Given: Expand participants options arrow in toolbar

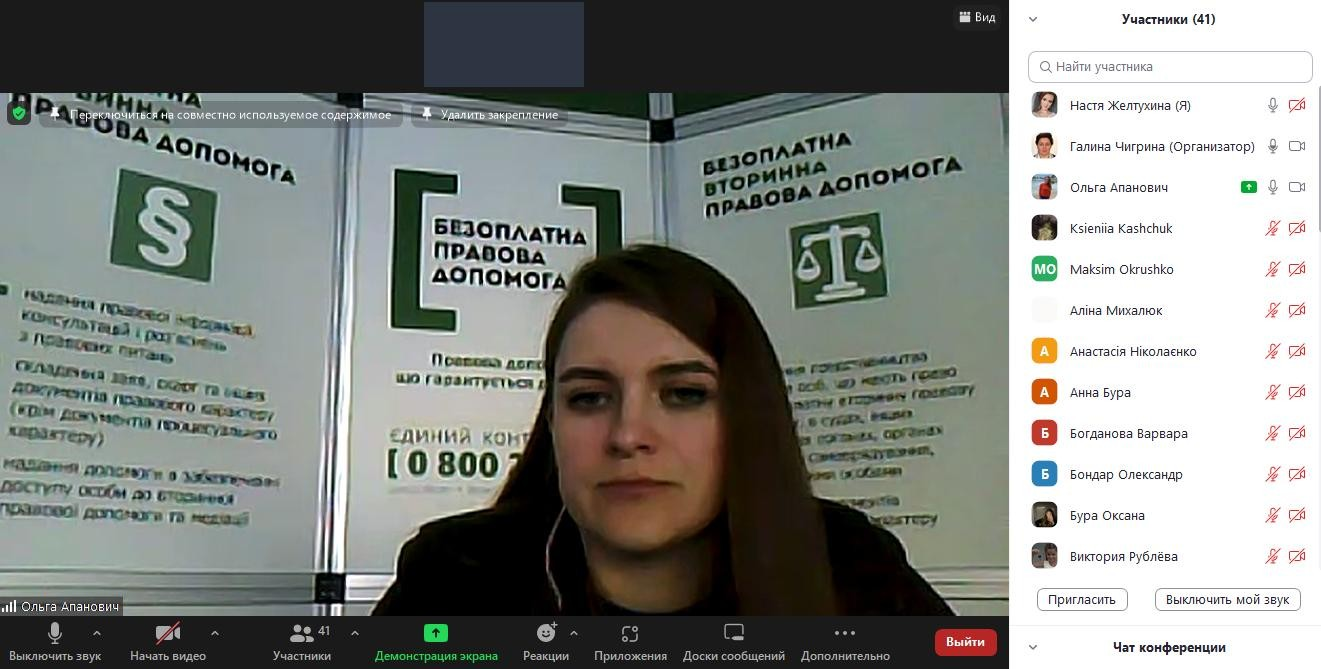Looking at the screenshot, I should tap(354, 633).
